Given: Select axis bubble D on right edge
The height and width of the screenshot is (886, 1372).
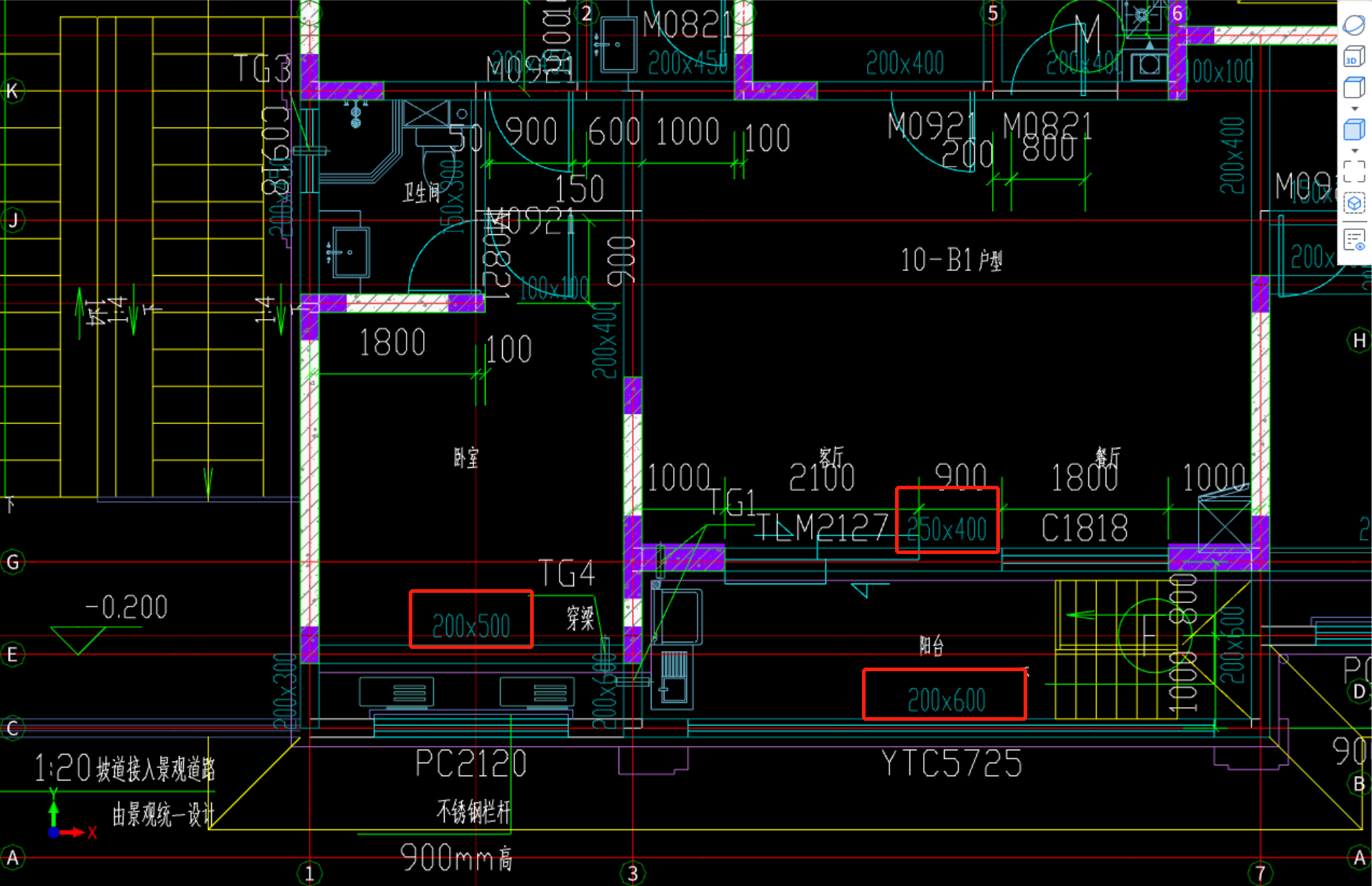Looking at the screenshot, I should pyautogui.click(x=1359, y=691).
